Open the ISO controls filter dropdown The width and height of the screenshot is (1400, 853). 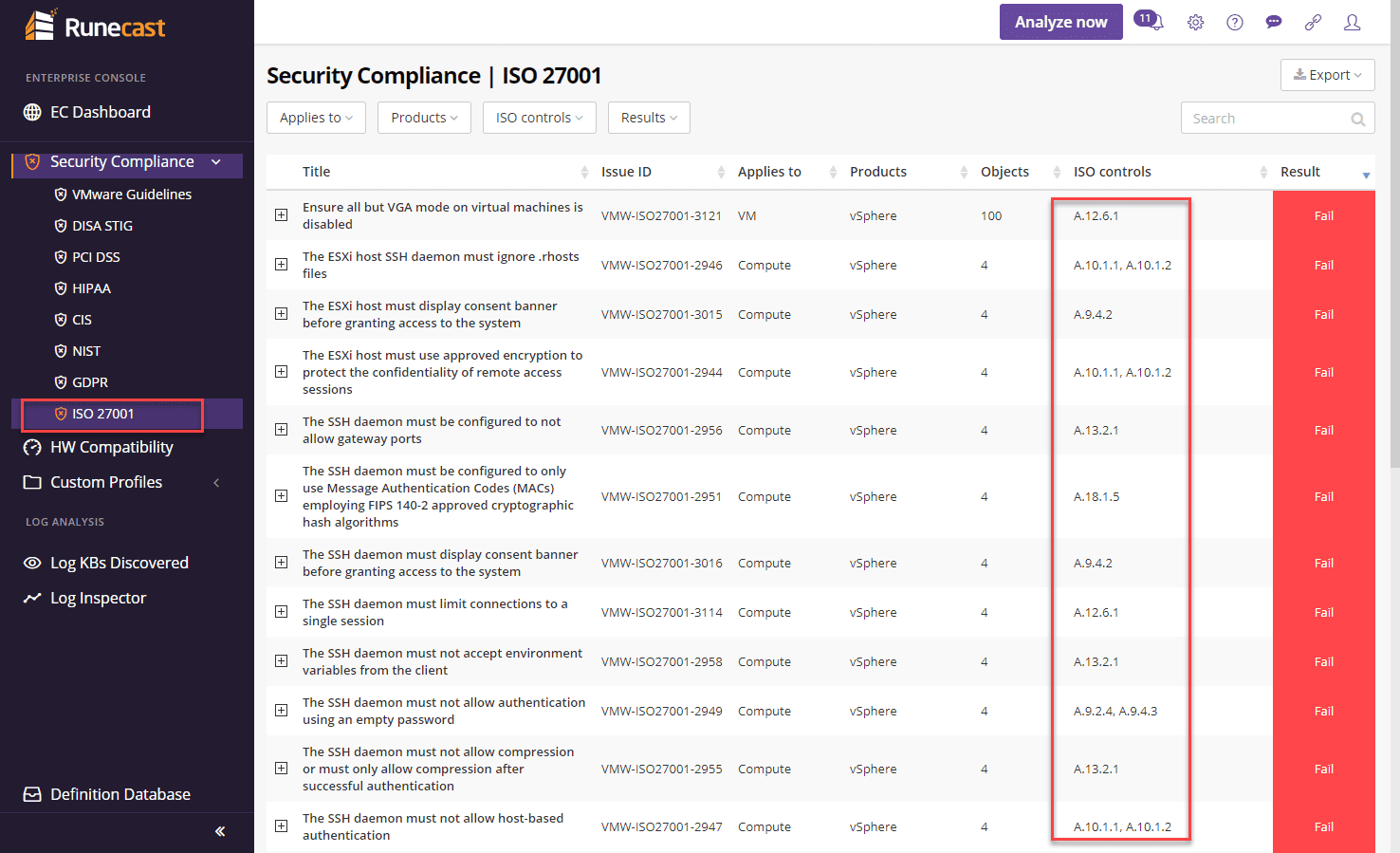coord(540,118)
